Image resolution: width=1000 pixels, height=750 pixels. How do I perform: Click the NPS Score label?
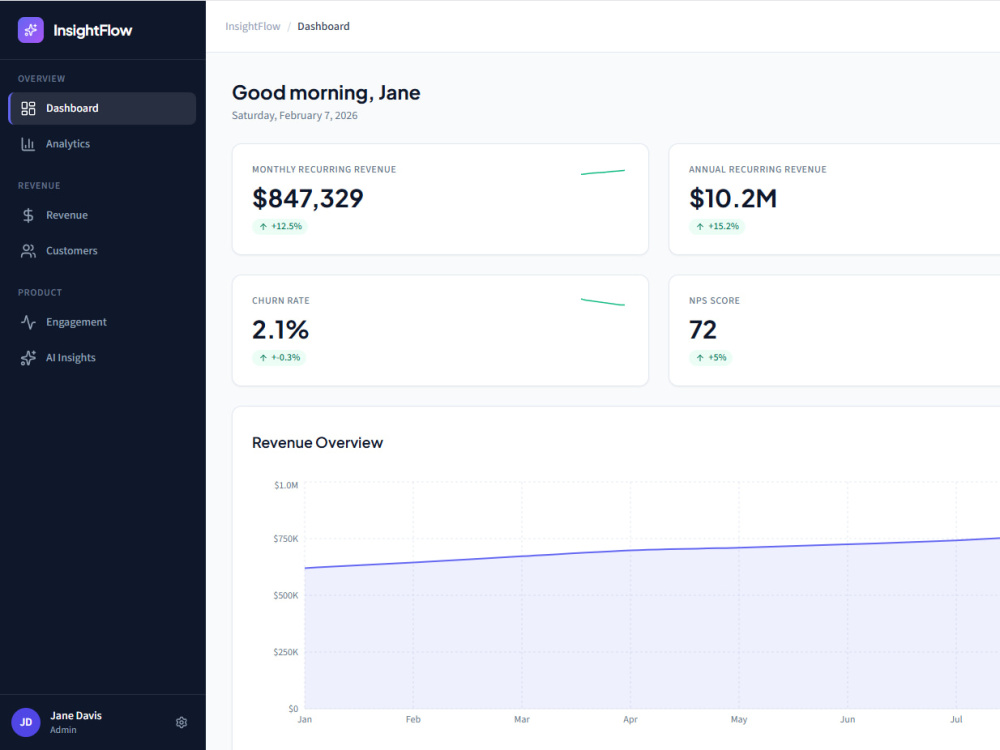tap(714, 301)
